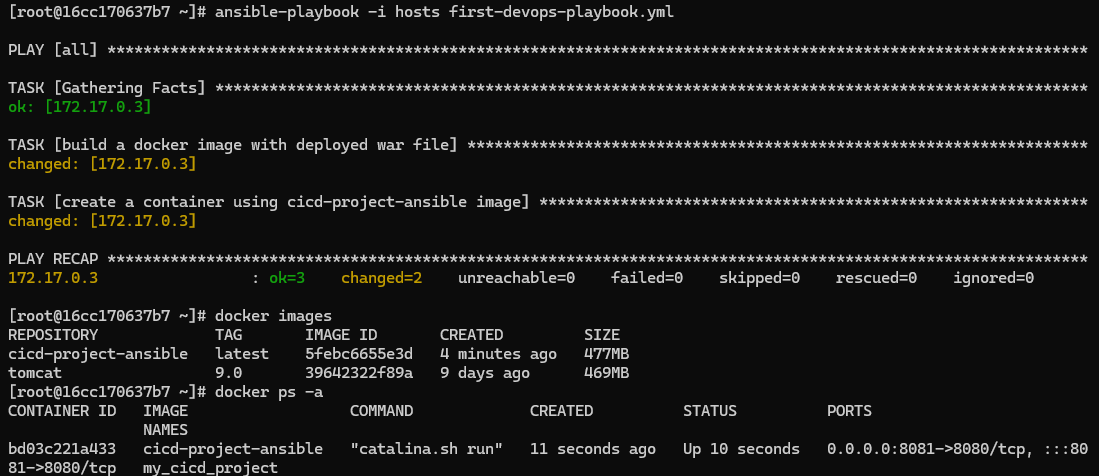This screenshot has width=1099, height=476.
Task: Click the container ID bd03c221a433
Action: [61, 449]
